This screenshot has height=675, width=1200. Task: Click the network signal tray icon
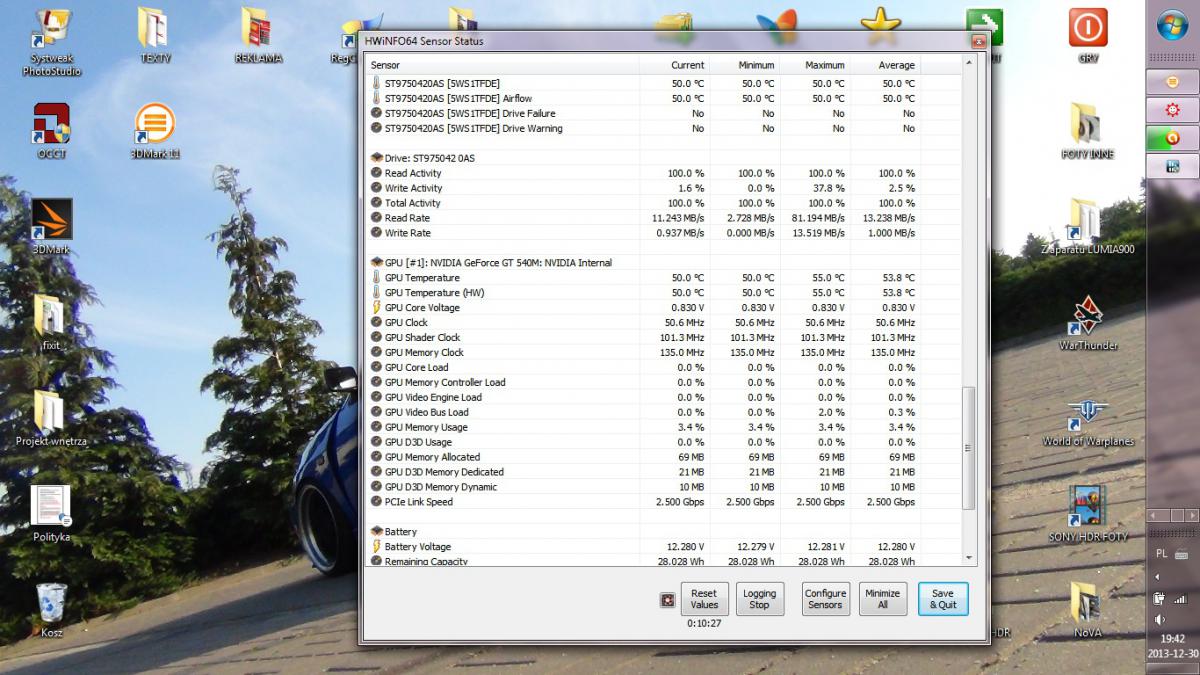(x=1181, y=599)
